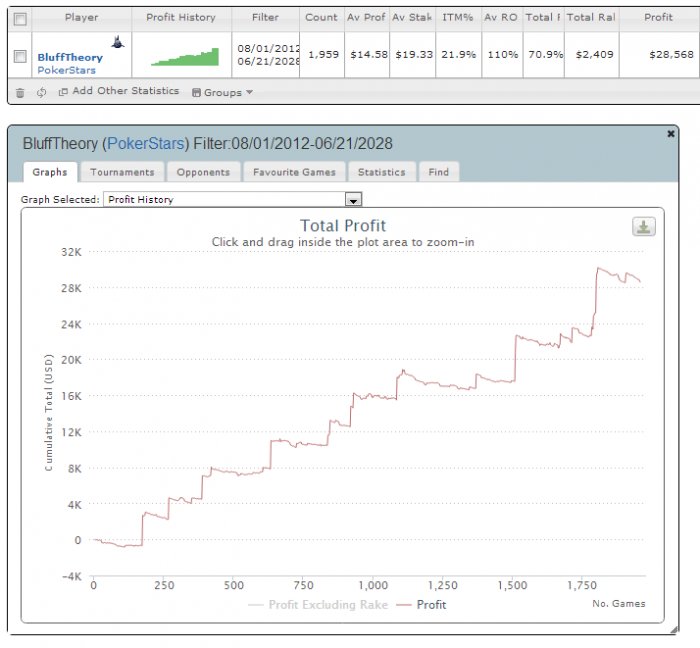Image resolution: width=700 pixels, height=648 pixels.
Task: Click the shark icon next to BluffTheory
Action: (118, 42)
